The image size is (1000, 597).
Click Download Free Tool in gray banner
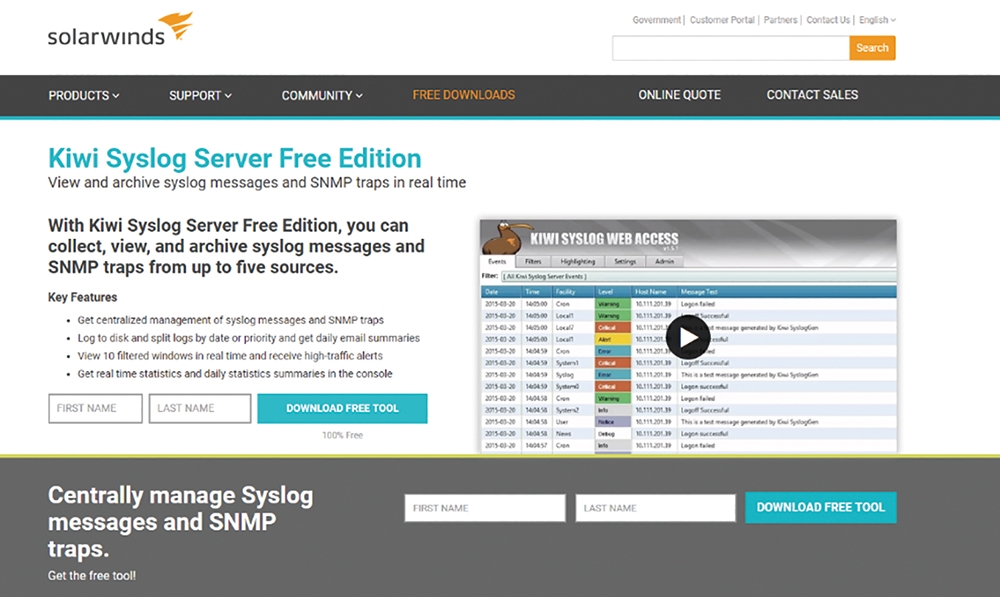coord(821,507)
